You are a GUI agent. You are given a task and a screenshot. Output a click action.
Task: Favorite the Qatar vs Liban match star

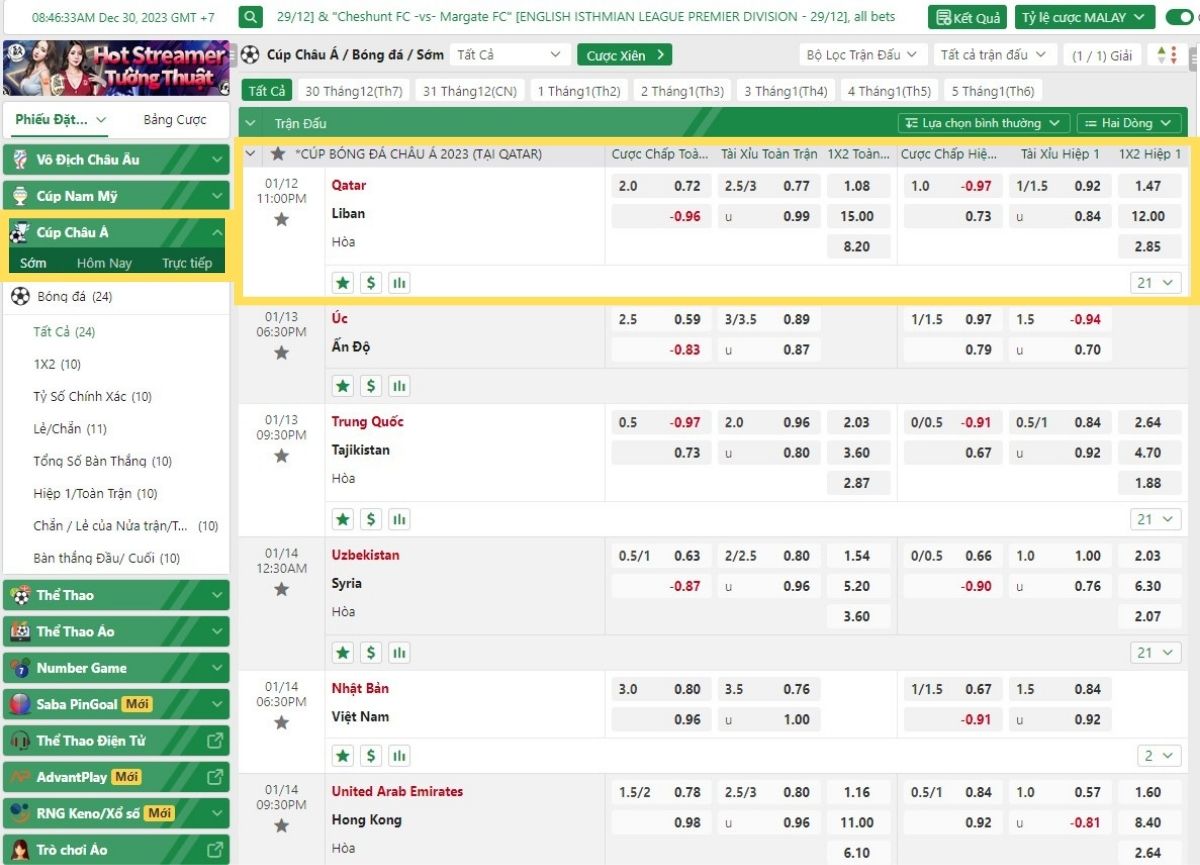coord(281,219)
